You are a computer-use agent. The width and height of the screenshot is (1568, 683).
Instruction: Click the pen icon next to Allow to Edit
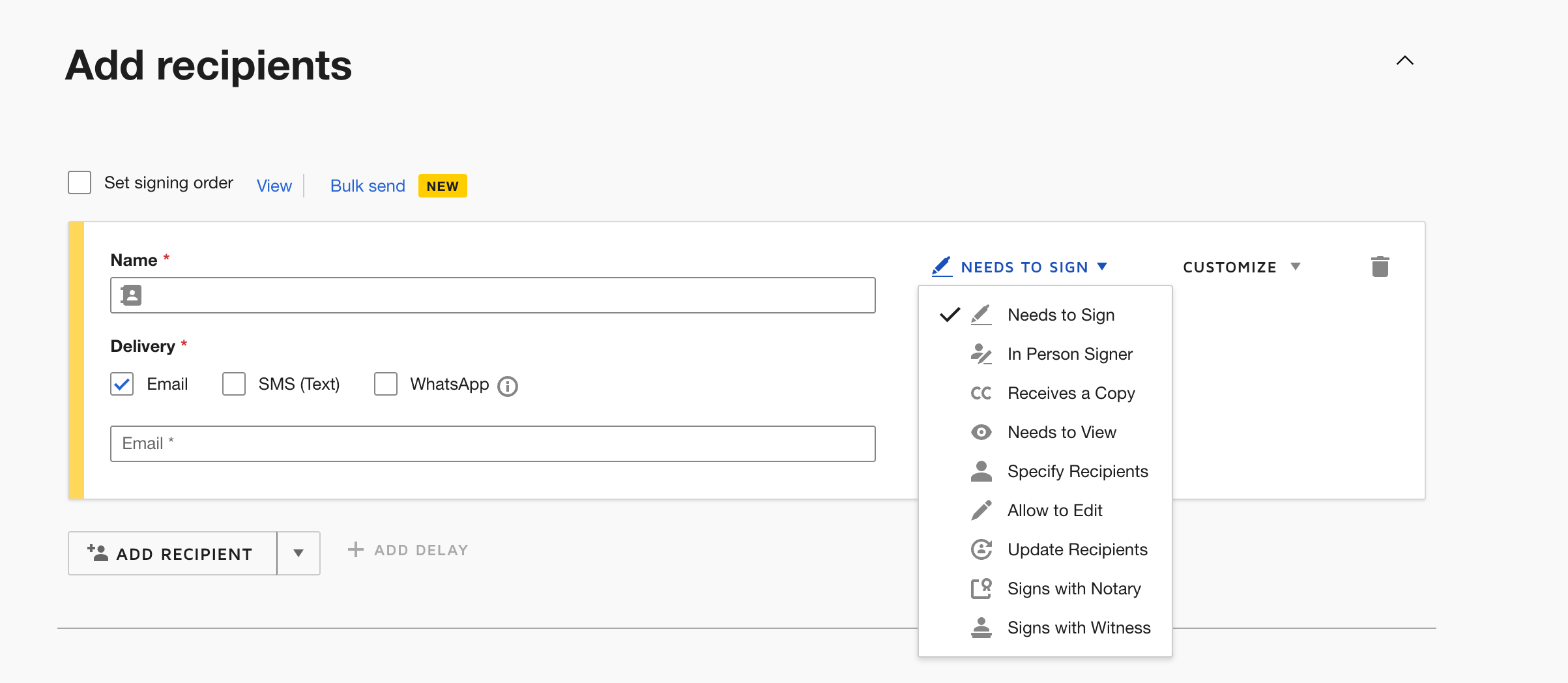pos(980,510)
